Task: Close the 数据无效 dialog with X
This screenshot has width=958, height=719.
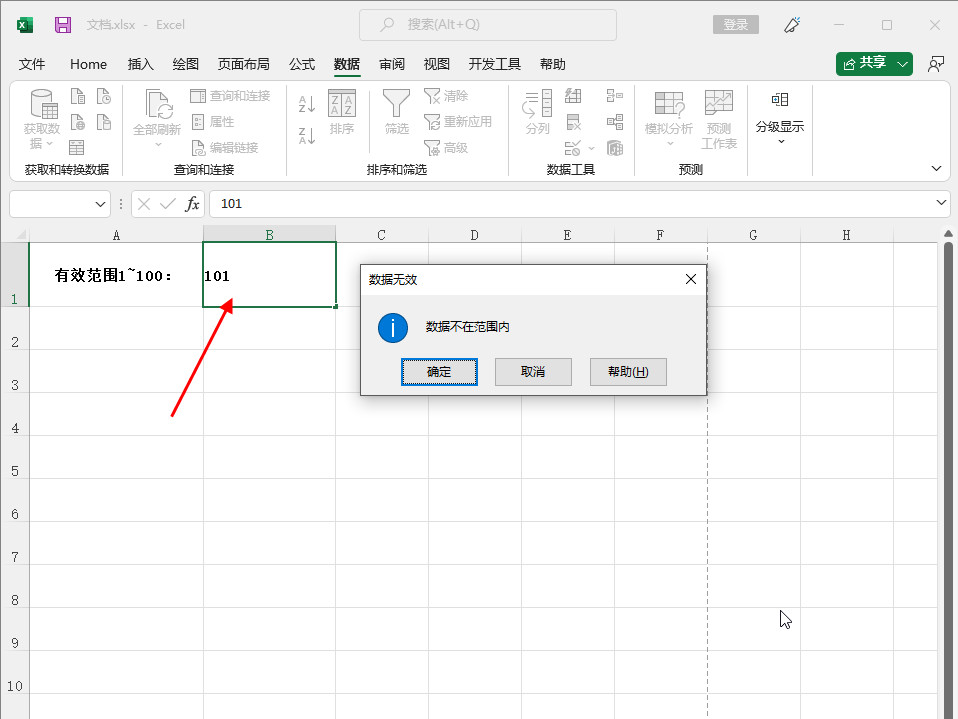Action: click(x=690, y=279)
